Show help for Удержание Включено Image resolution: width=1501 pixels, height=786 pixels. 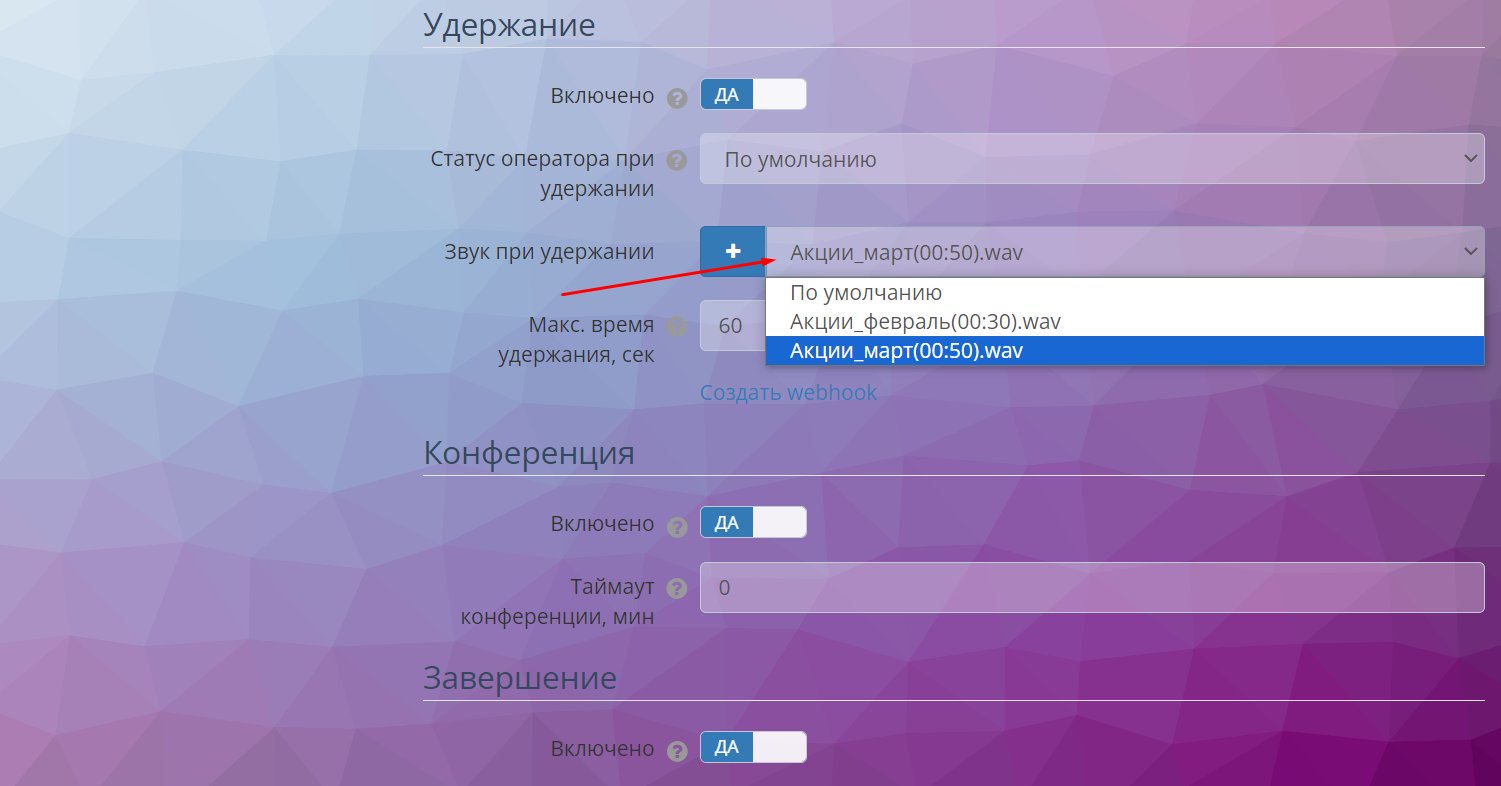click(677, 98)
